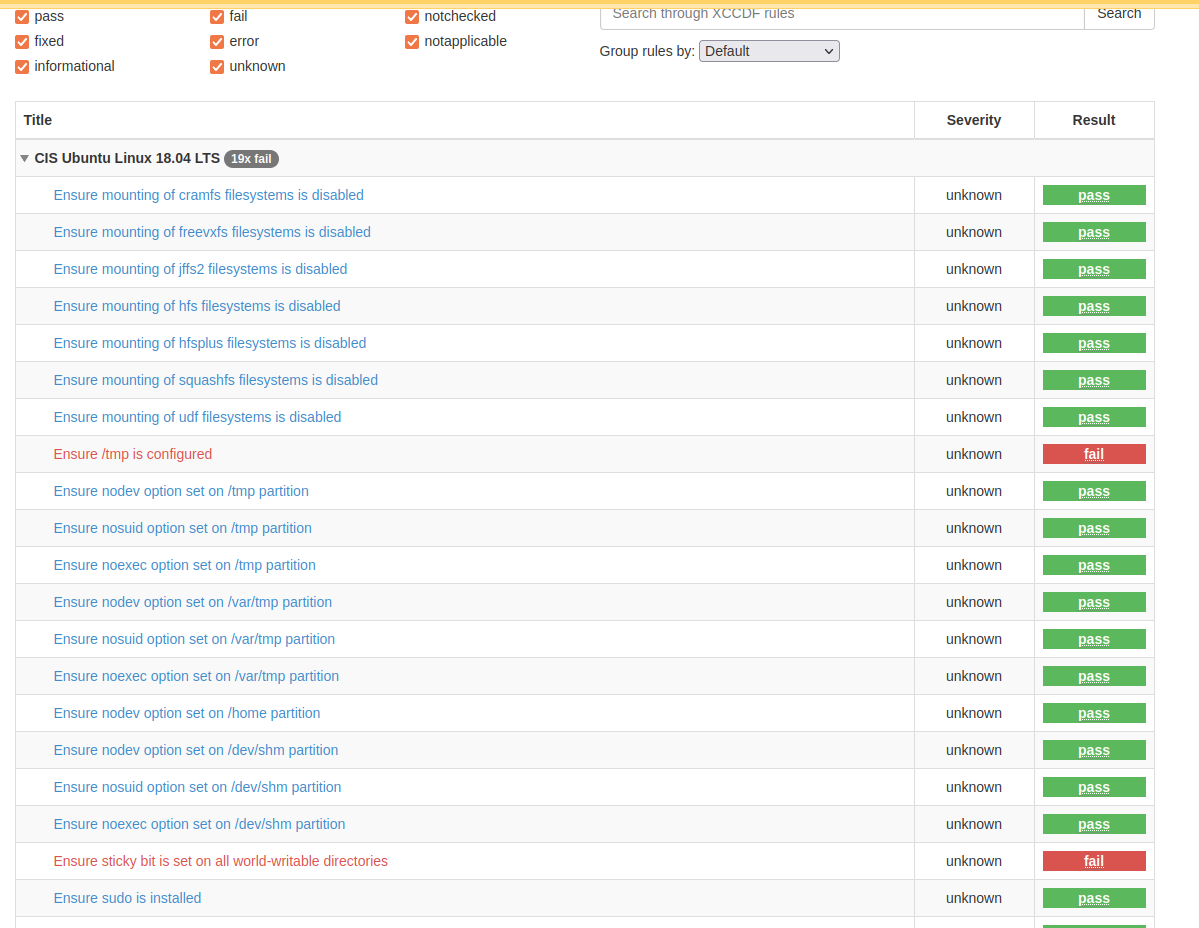Viewport: 1199px width, 928px height.
Task: Toggle the fail filter checkbox
Action: point(217,16)
